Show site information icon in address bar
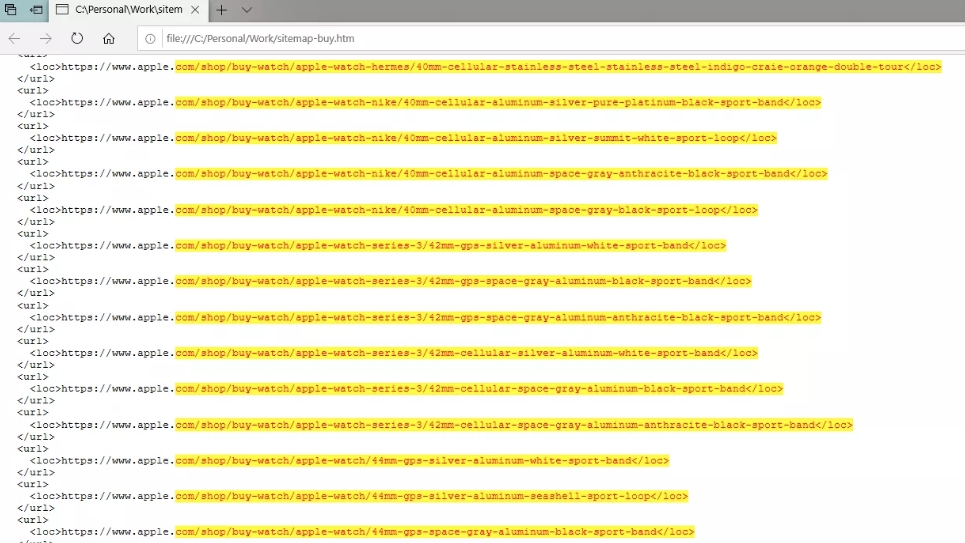The image size is (965, 543). [x=150, y=38]
